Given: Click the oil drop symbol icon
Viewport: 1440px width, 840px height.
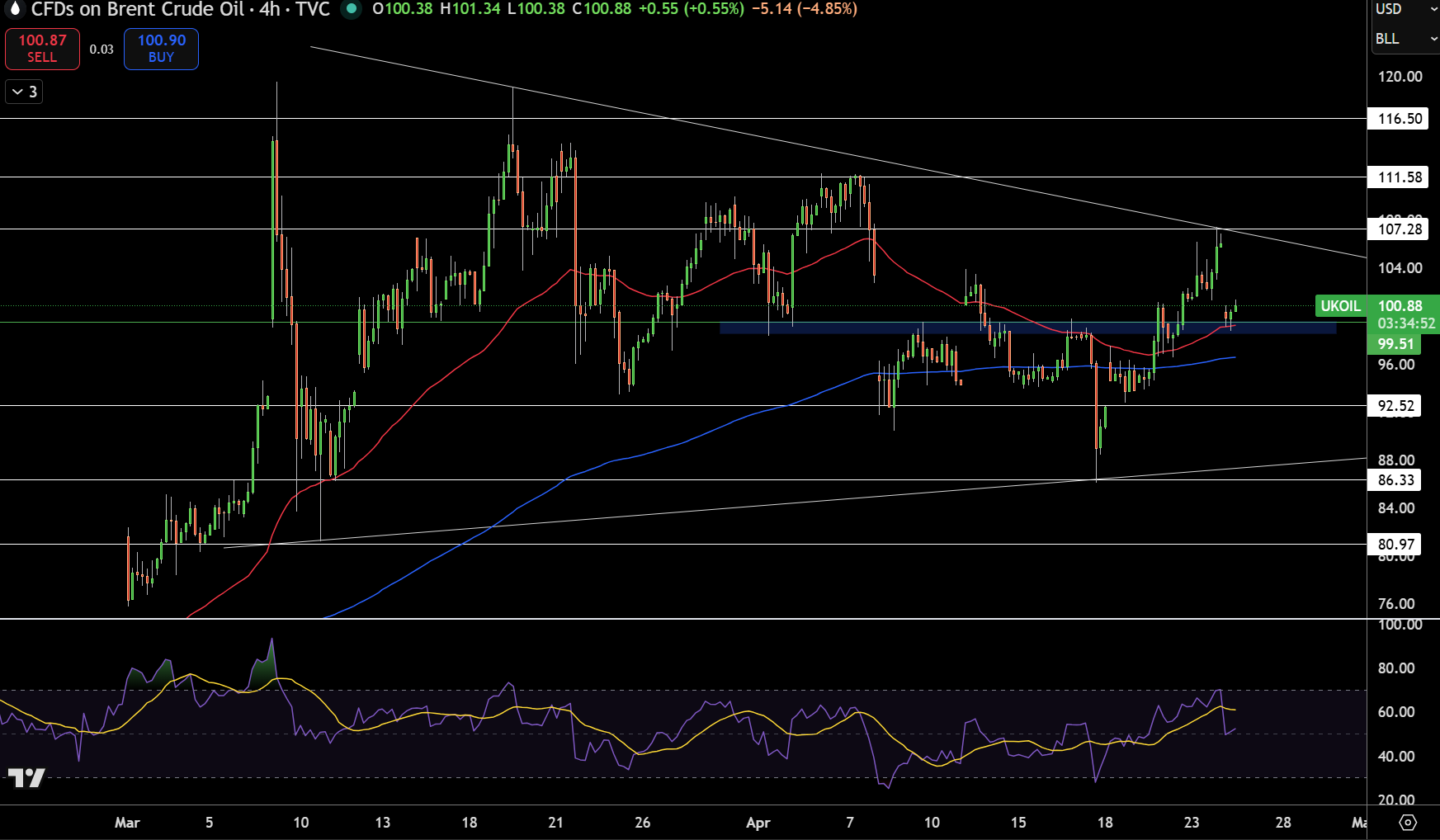Looking at the screenshot, I should click(x=14, y=9).
